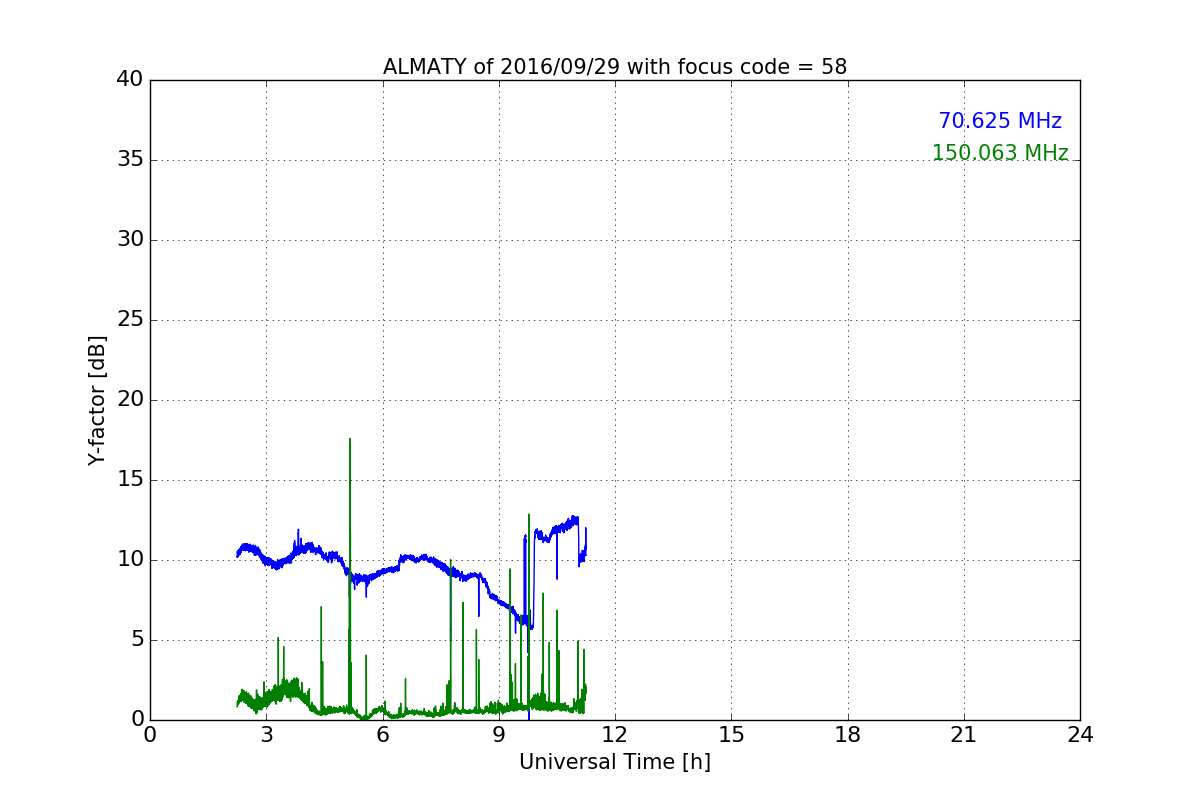
Task: Click the x-axis tick label 24
Action: 1080,735
